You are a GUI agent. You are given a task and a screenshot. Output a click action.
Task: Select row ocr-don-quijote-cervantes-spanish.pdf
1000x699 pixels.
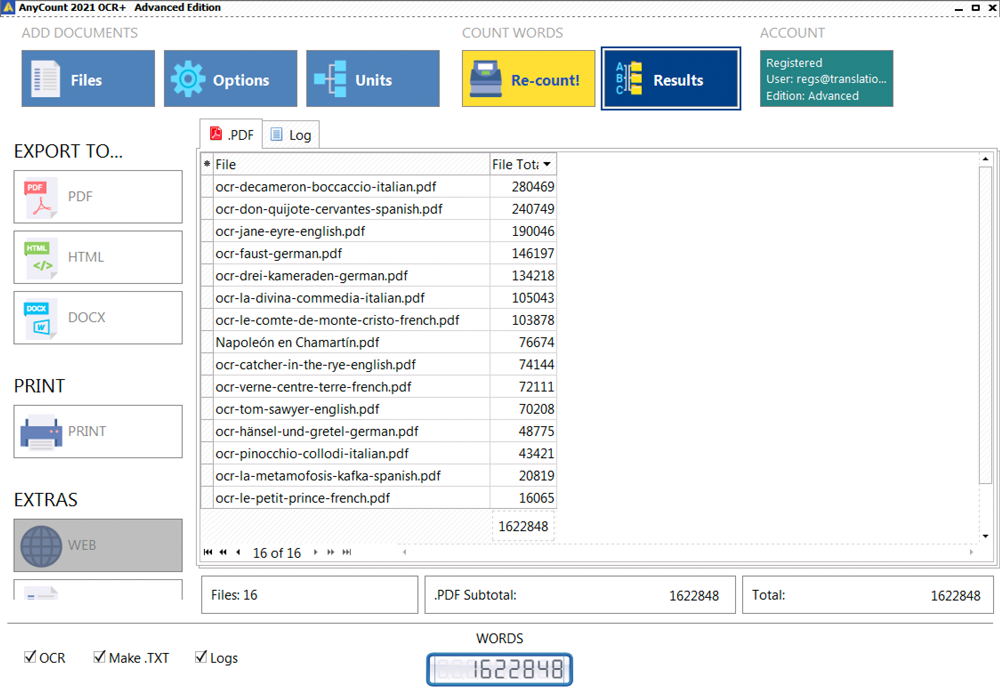(x=378, y=209)
